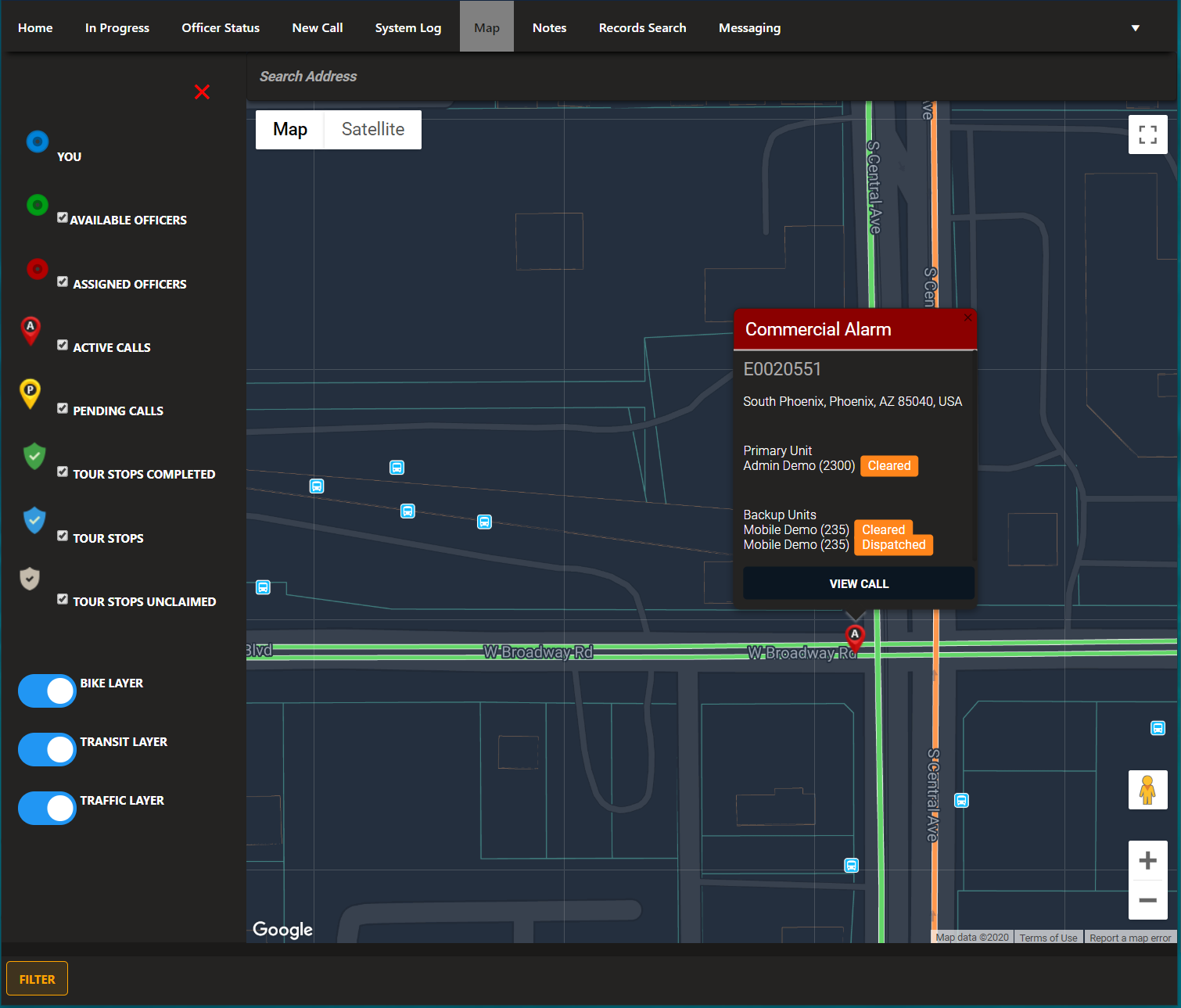1181x1008 pixels.
Task: Open the FILTER panel
Action: (37, 978)
